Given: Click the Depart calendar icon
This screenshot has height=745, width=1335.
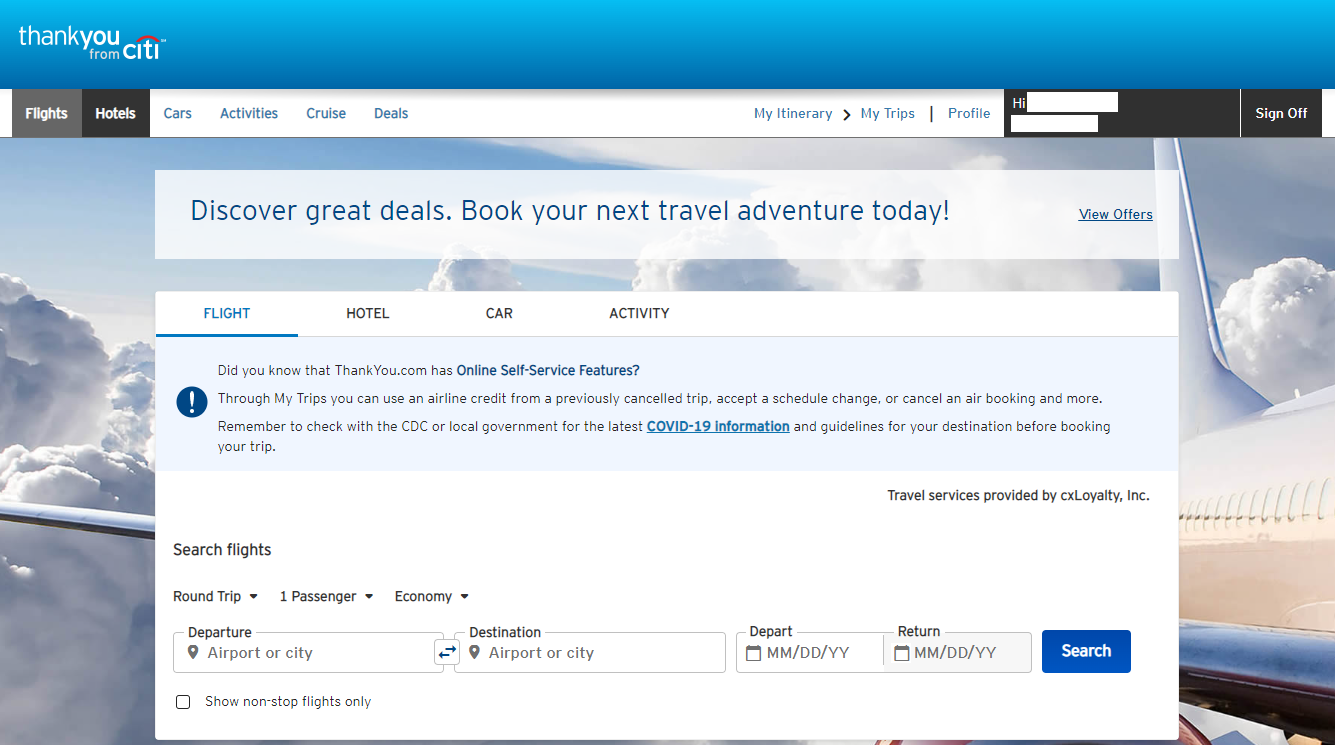Looking at the screenshot, I should (x=754, y=653).
